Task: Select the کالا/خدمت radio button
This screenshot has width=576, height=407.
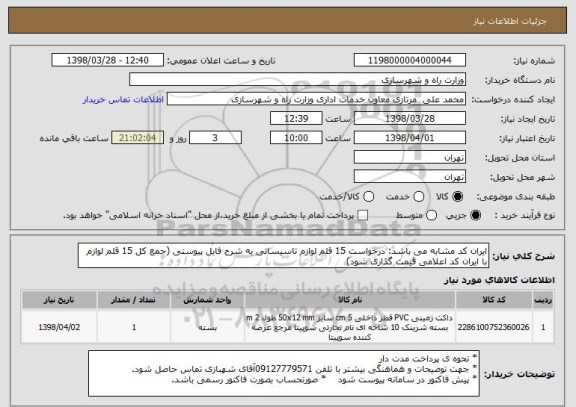Action: click(368, 197)
